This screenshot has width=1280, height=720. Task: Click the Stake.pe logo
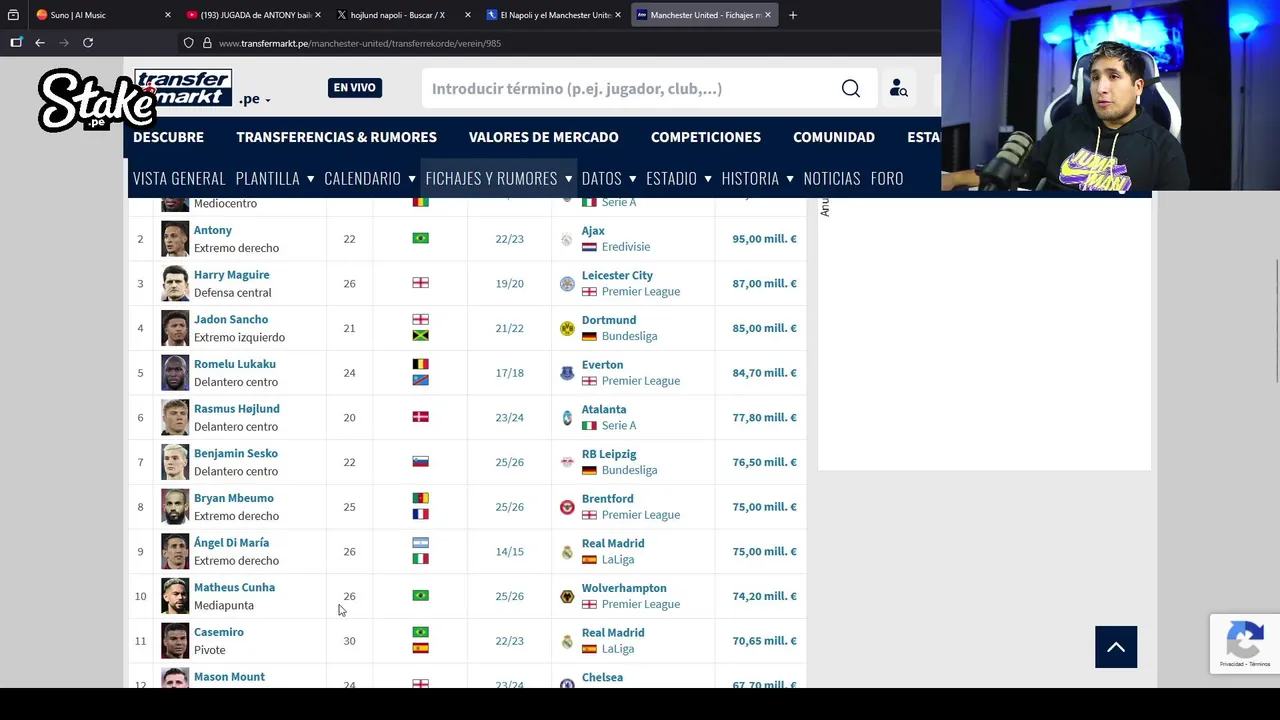click(x=95, y=100)
